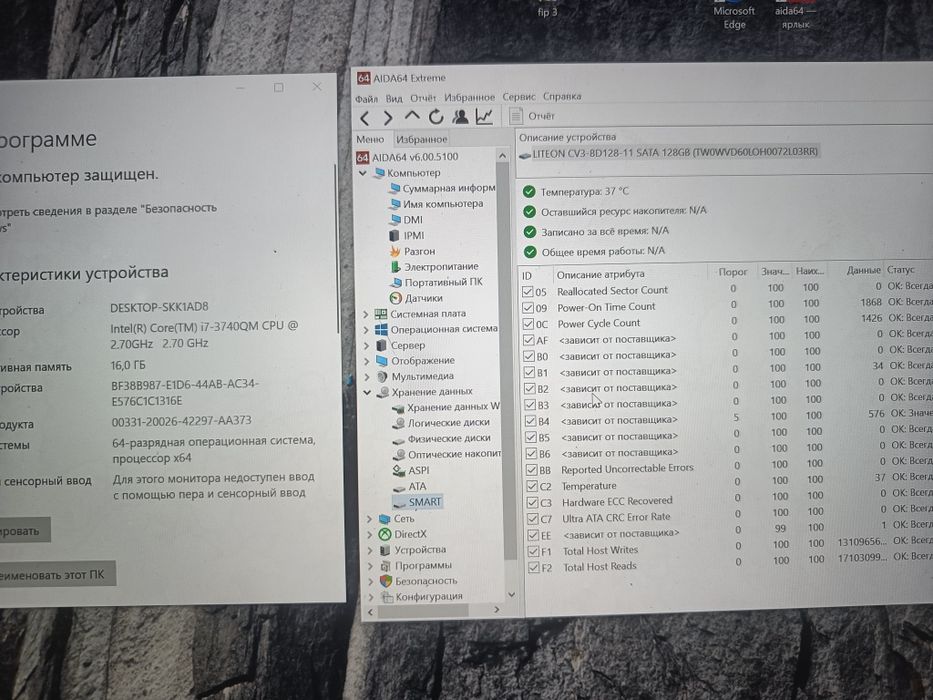933x700 pixels.
Task: Expand the Мультимедиа node
Action: pyautogui.click(x=368, y=376)
